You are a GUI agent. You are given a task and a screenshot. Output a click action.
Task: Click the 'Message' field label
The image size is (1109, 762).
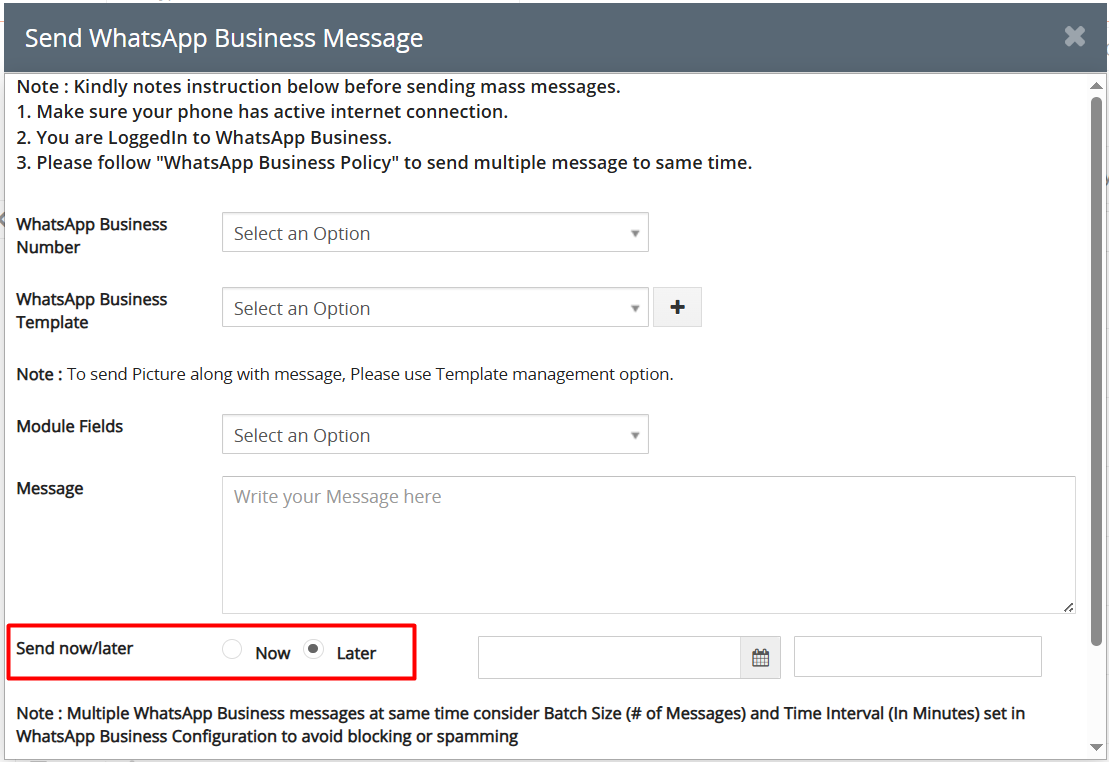tap(50, 488)
